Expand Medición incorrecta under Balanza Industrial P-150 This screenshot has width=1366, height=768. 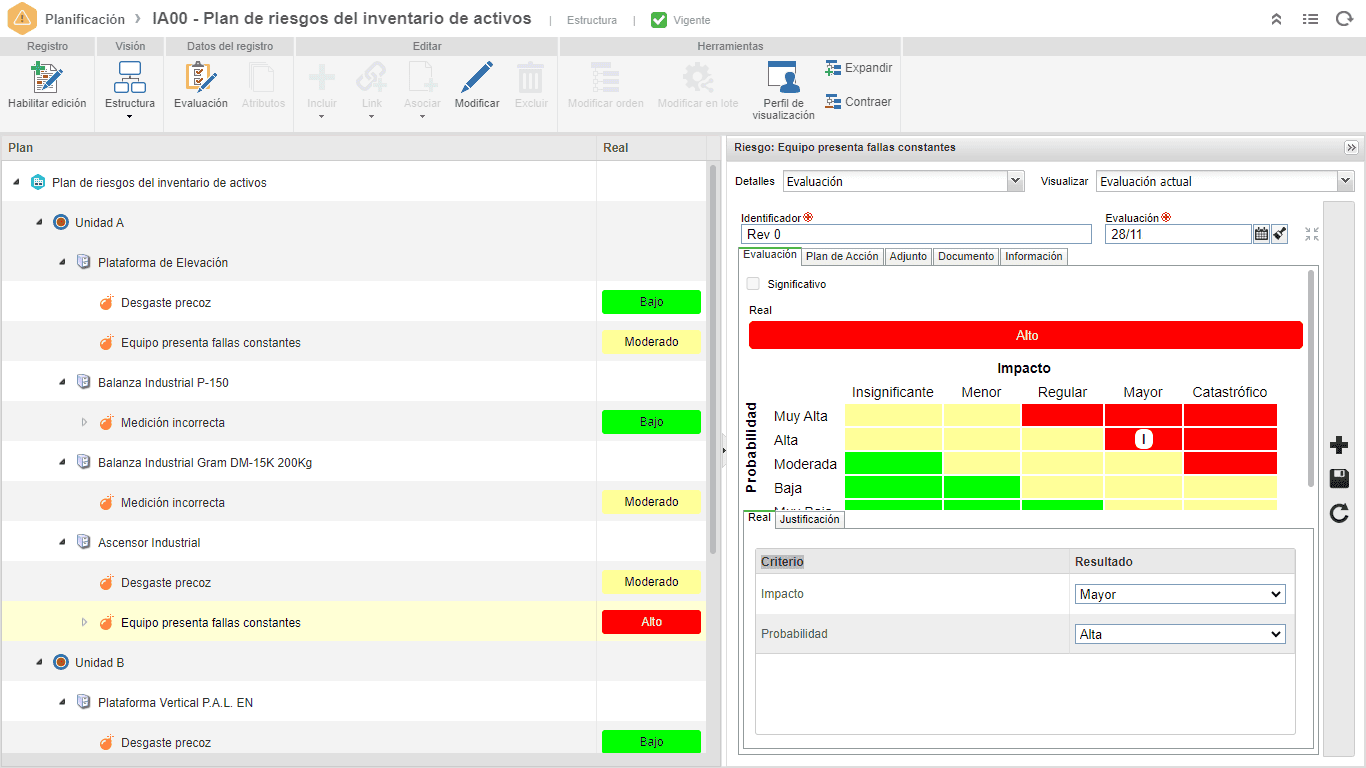point(85,422)
